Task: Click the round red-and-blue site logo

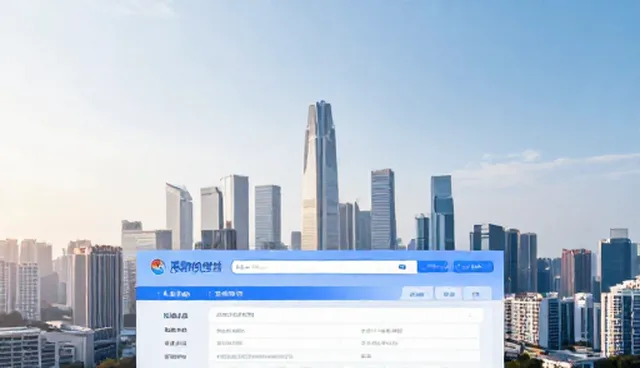Action: [x=158, y=267]
